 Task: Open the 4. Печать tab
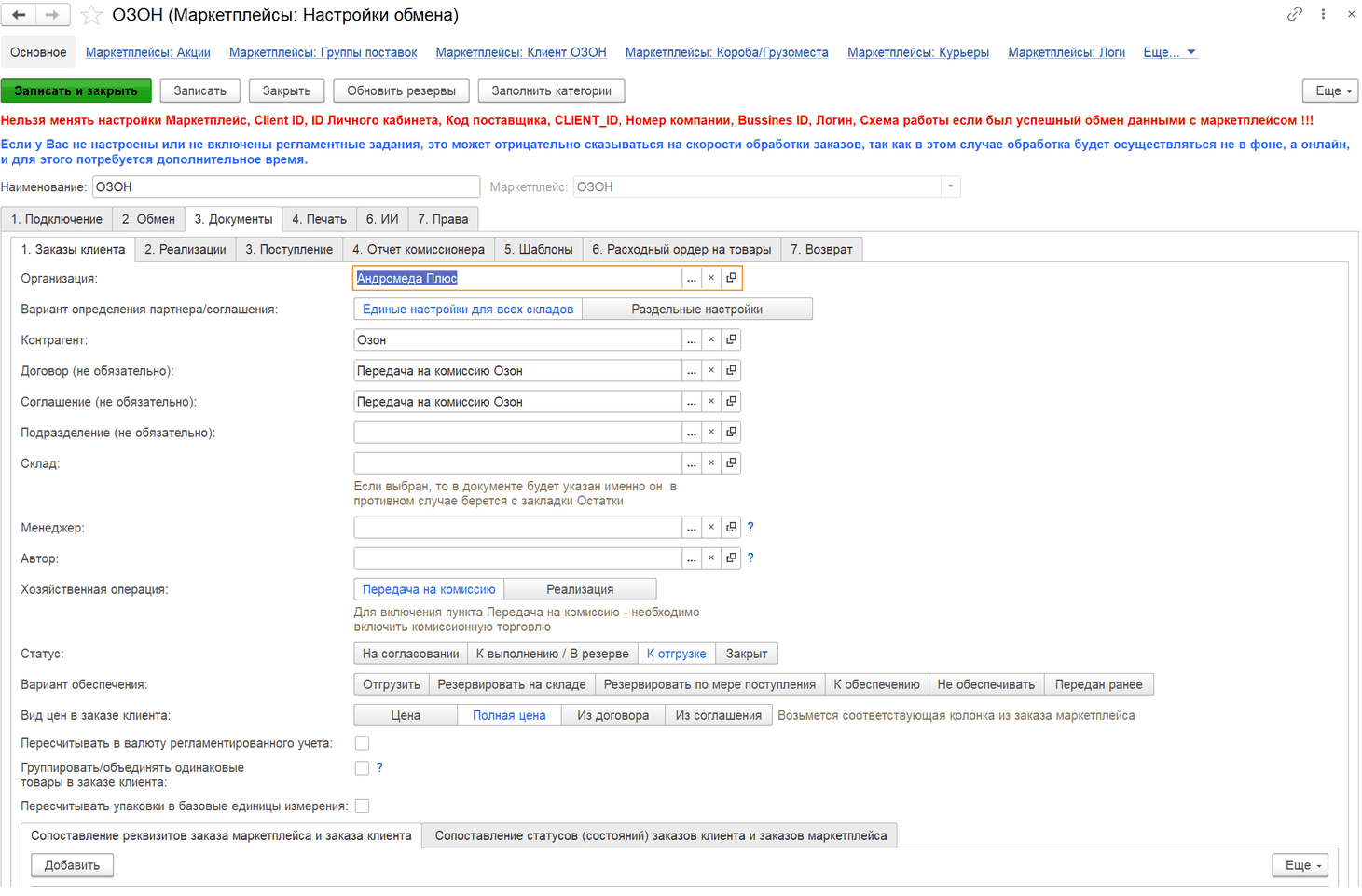point(319,219)
